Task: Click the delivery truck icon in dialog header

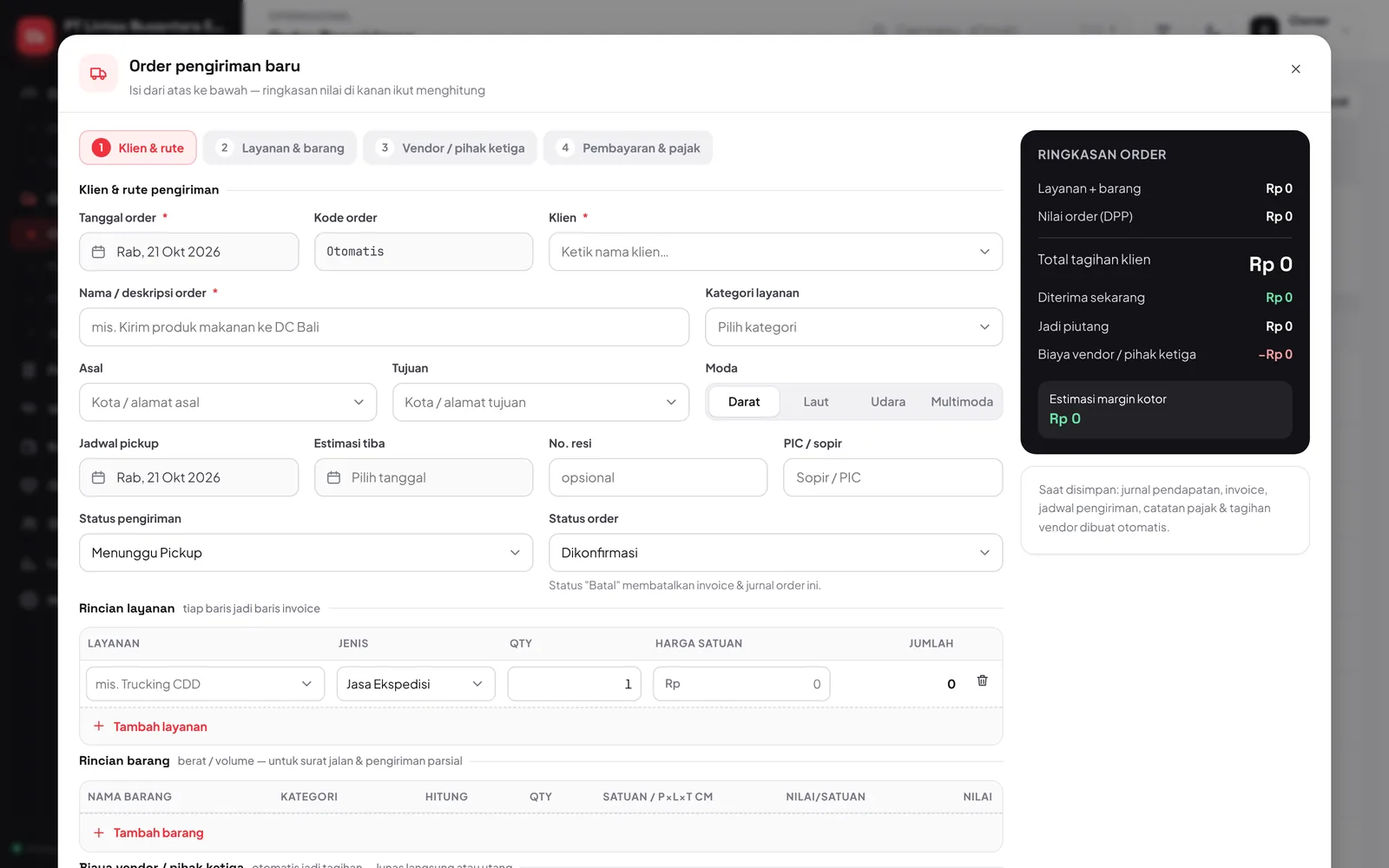Action: 98,74
